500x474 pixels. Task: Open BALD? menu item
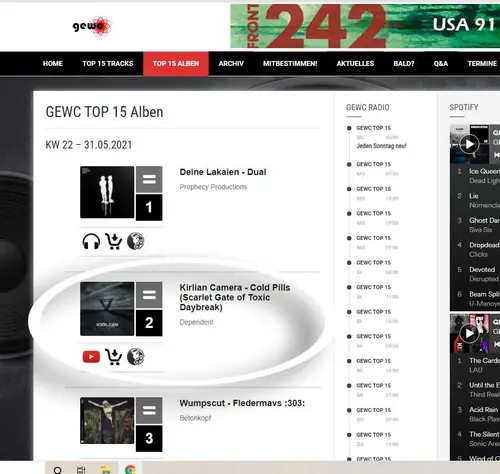(404, 64)
